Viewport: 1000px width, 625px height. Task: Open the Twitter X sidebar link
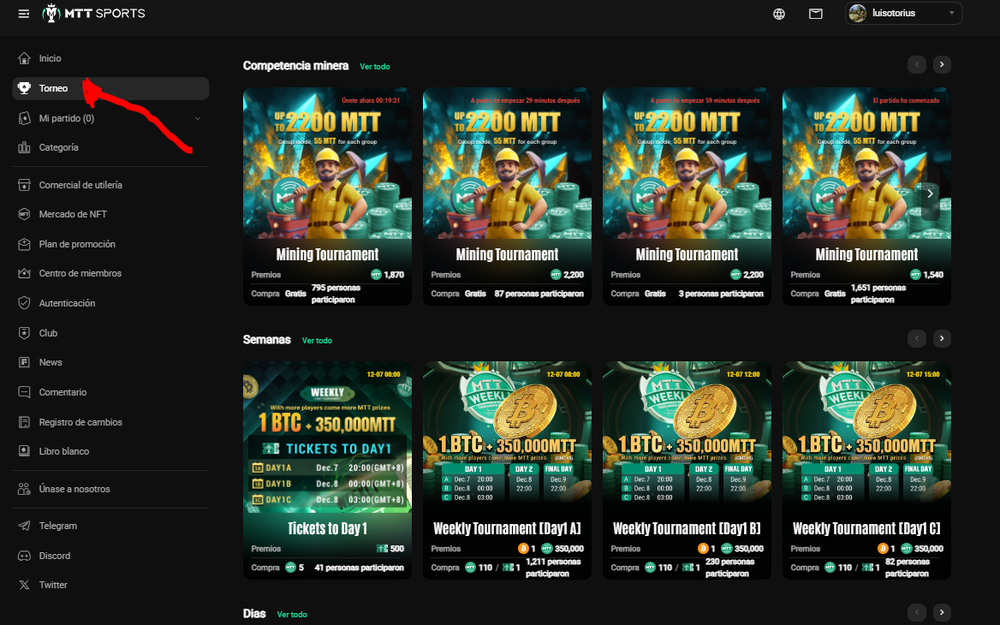pyautogui.click(x=25, y=585)
